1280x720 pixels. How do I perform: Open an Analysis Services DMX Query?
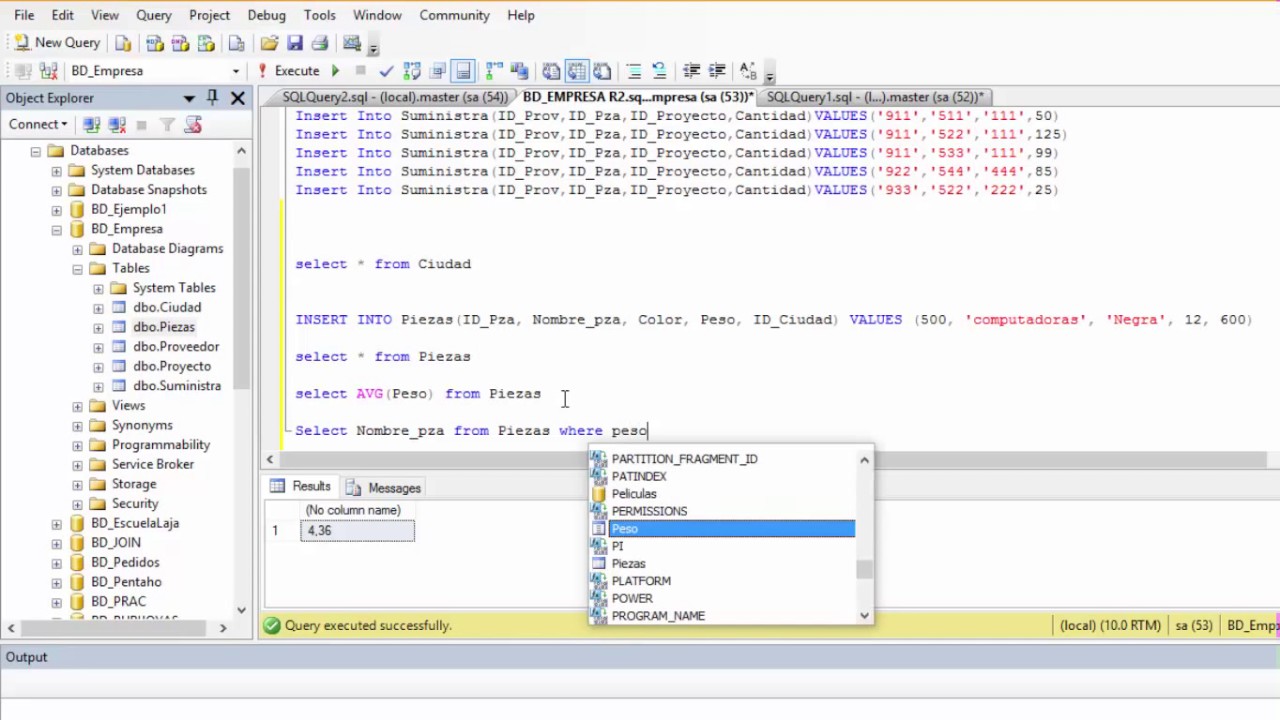coord(180,43)
